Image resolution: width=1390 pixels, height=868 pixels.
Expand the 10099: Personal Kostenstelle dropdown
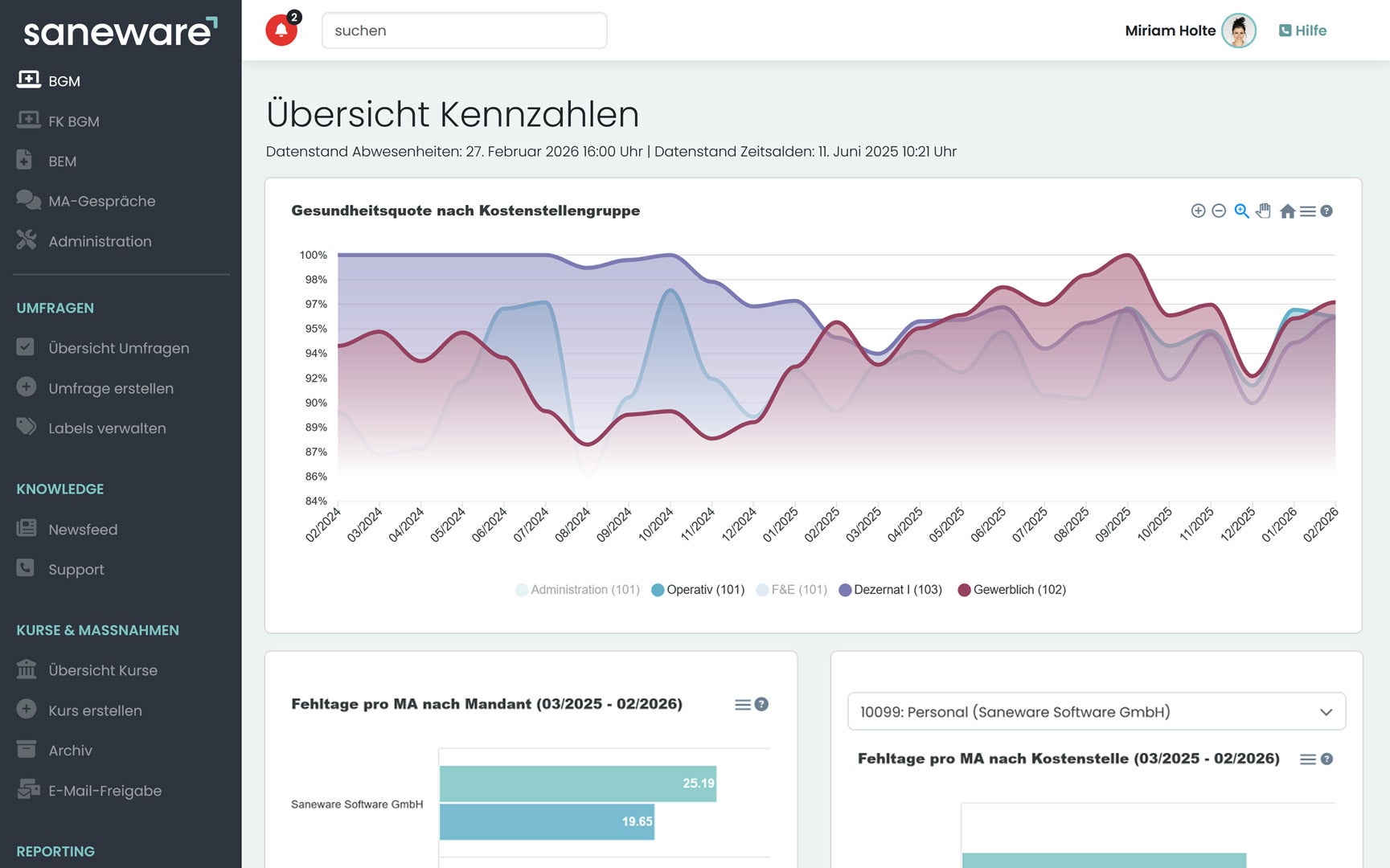click(1097, 712)
